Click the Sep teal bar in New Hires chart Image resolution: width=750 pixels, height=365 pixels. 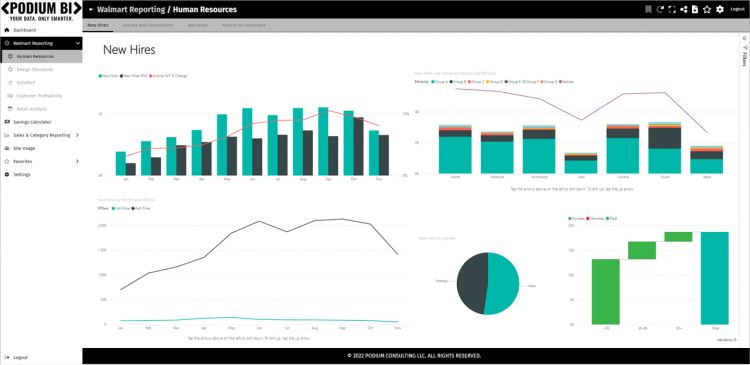323,141
